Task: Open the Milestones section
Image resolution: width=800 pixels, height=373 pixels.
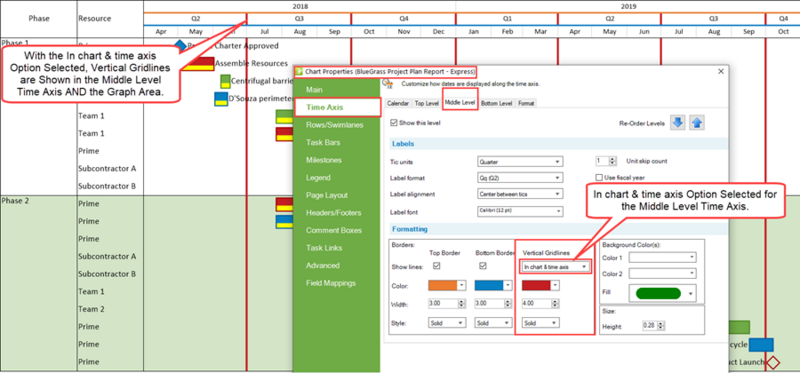Action: [x=323, y=160]
